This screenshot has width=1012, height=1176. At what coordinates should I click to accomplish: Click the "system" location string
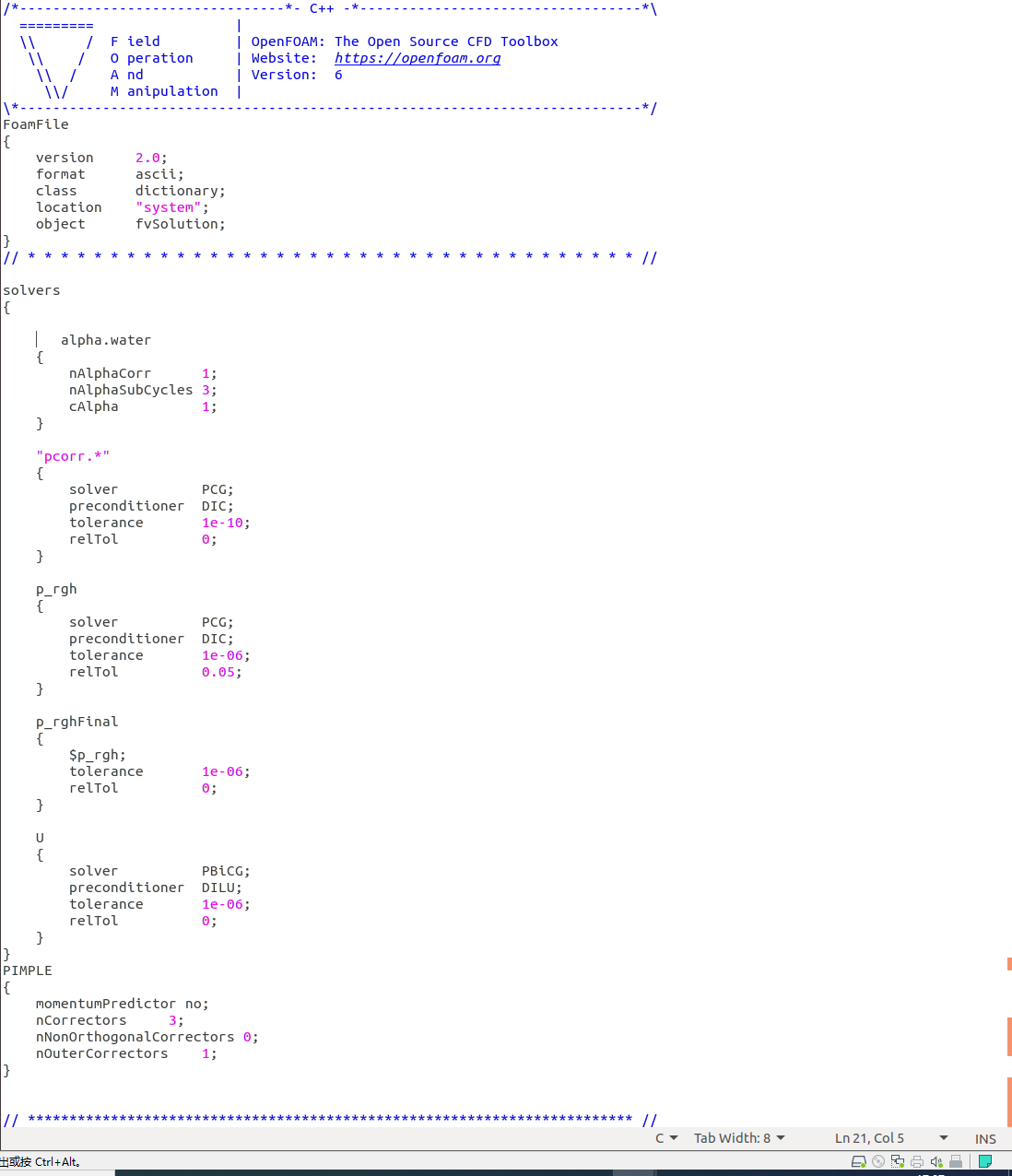pos(169,207)
